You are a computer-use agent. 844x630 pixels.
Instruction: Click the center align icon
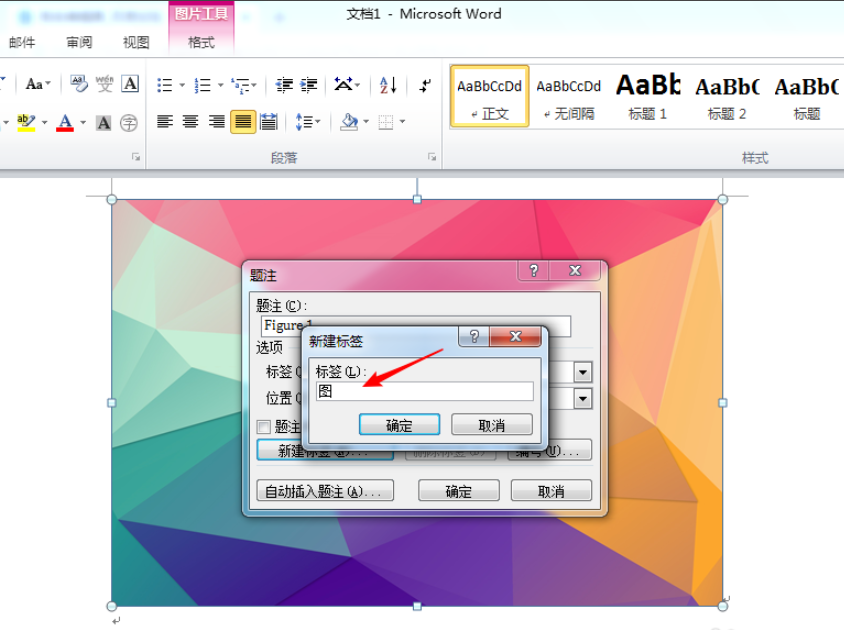[191, 122]
